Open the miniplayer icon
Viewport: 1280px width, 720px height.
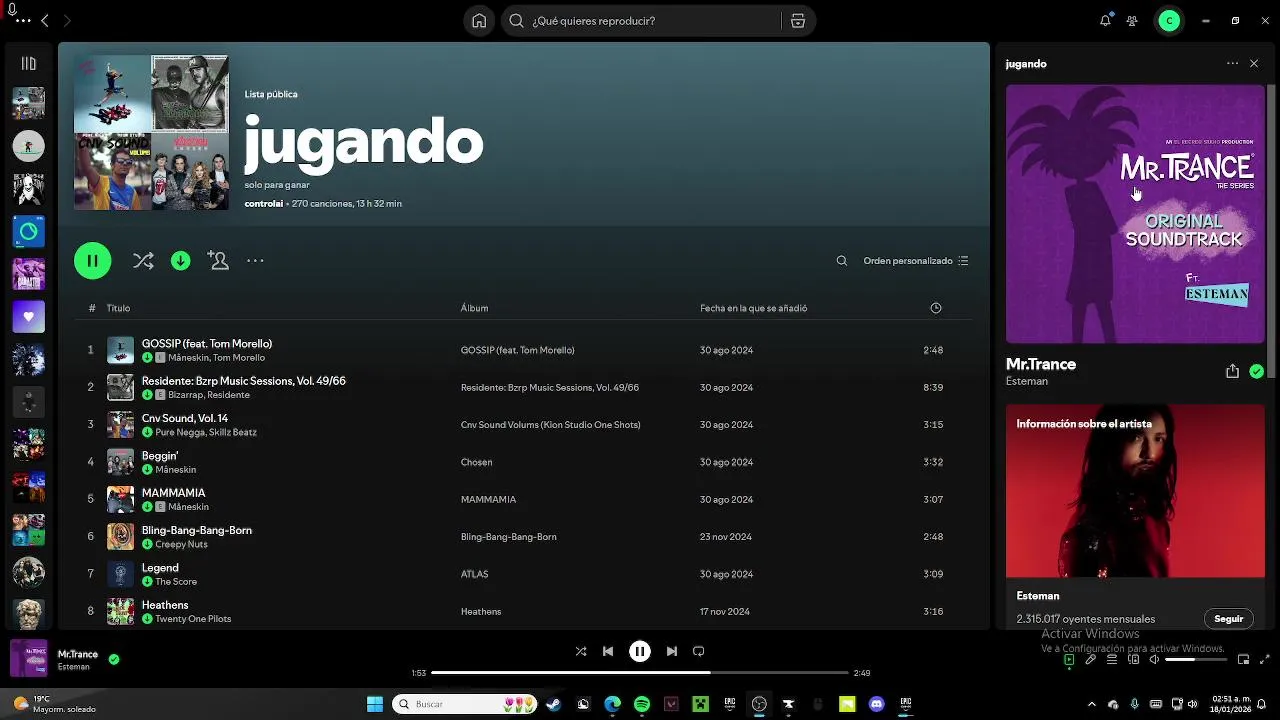click(1243, 660)
